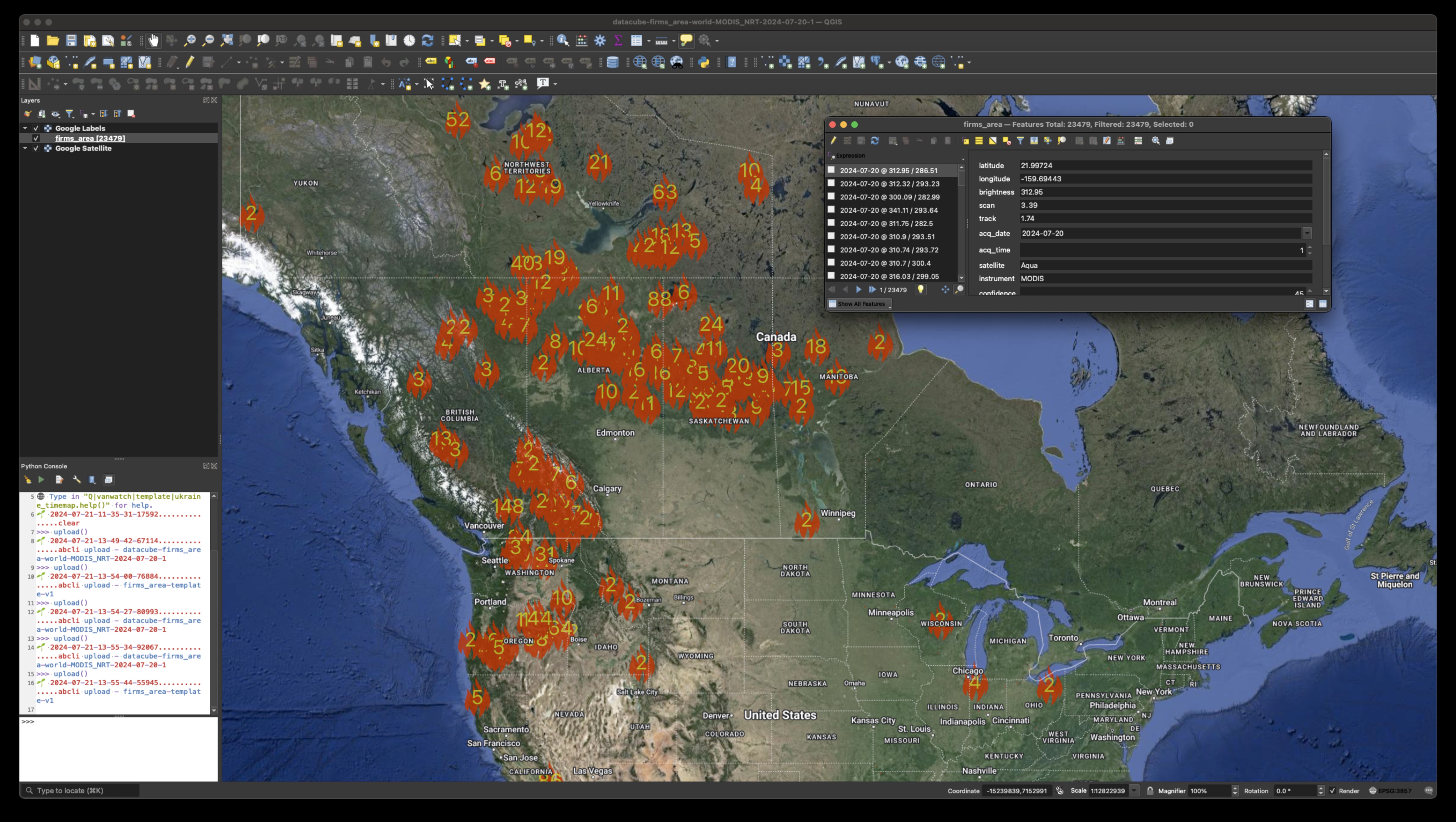The height and width of the screenshot is (822, 1456).
Task: Click the filter funnel in attribute table
Action: [x=1020, y=141]
